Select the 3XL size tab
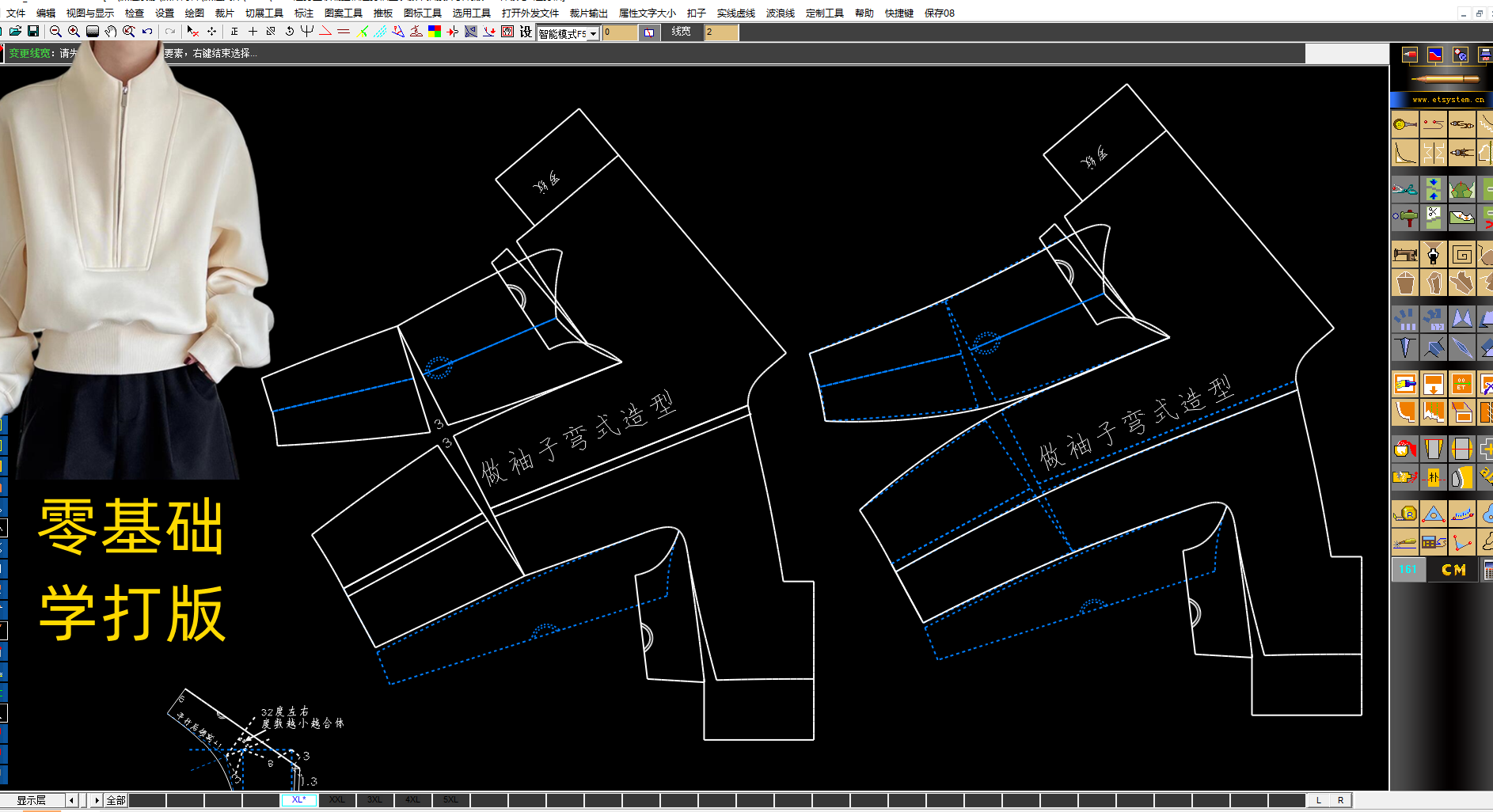The width and height of the screenshot is (1493, 812). click(x=375, y=800)
